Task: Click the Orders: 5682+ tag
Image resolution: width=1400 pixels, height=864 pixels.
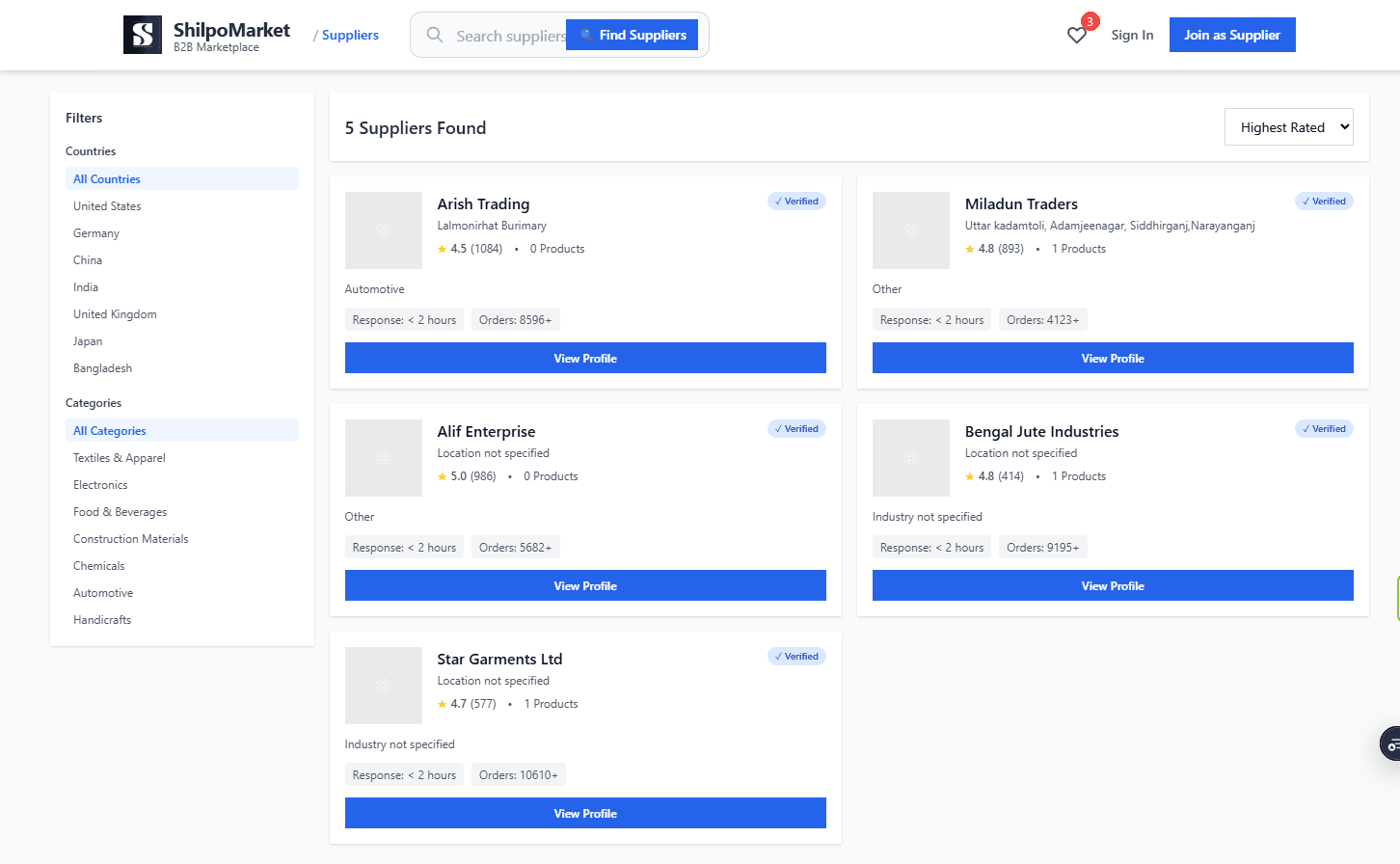Action: click(x=516, y=547)
